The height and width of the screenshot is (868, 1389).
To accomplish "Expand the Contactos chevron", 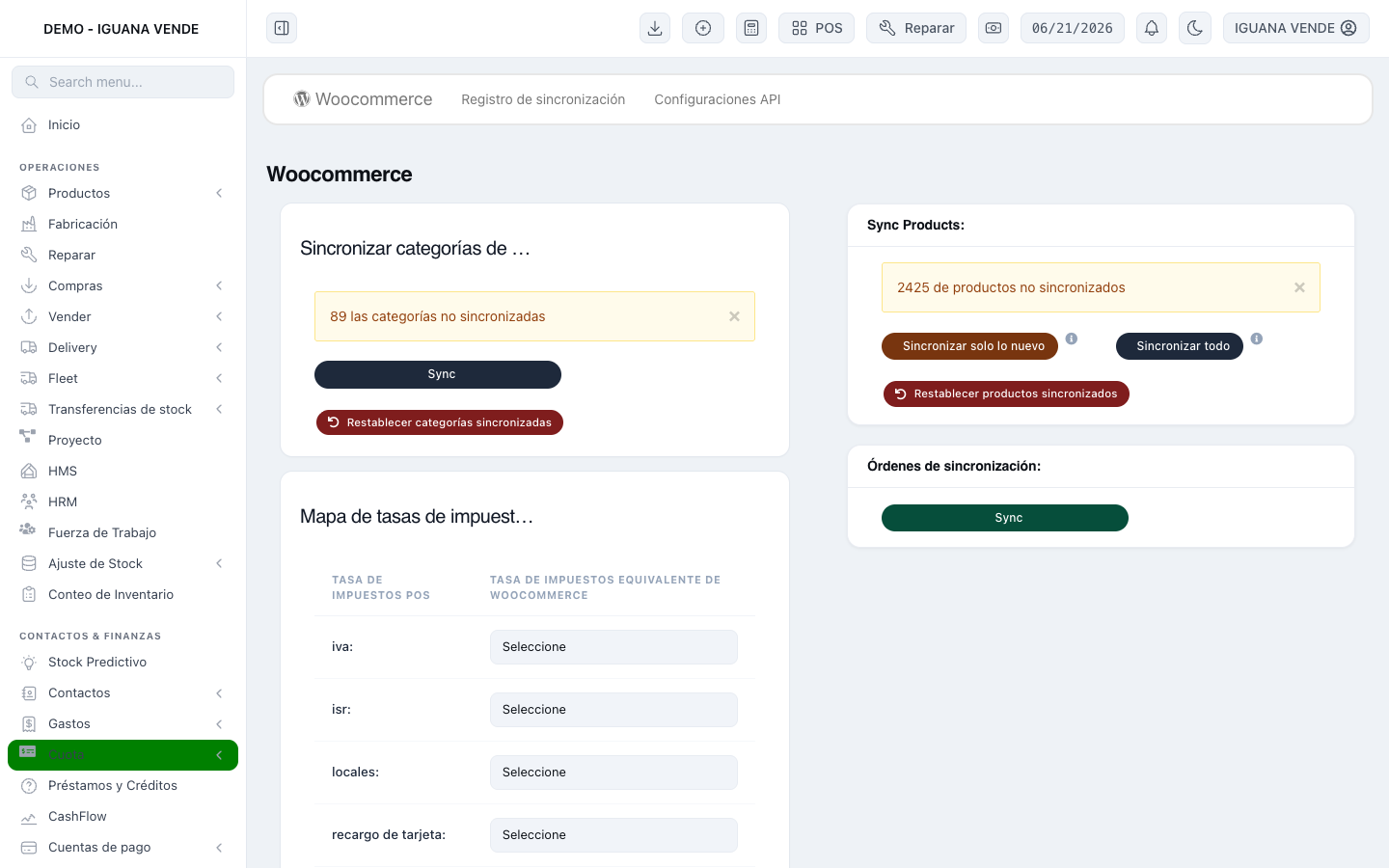I will click(x=219, y=693).
